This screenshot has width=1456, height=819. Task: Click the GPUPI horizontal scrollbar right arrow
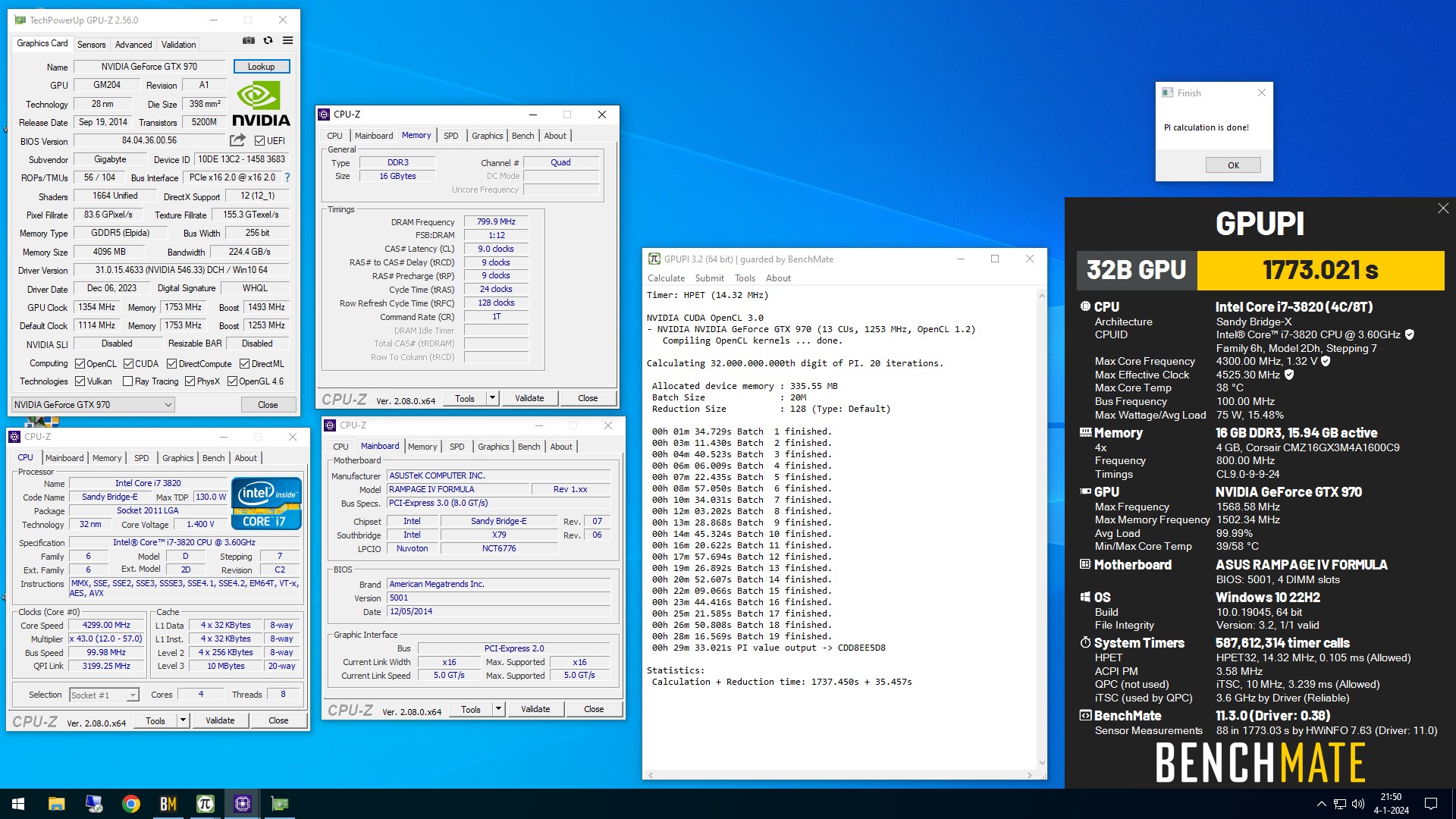1029,775
